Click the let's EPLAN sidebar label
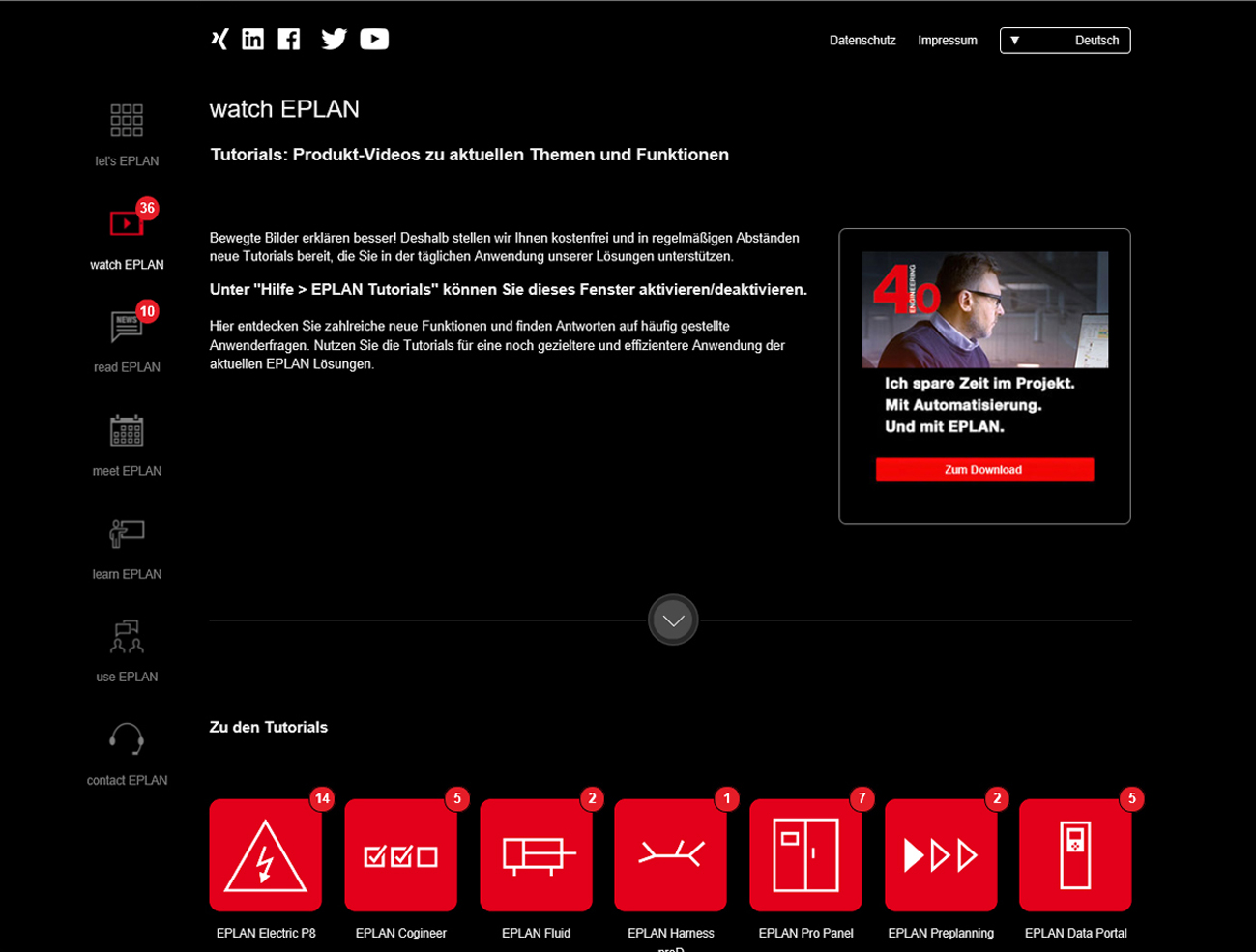 click(x=127, y=161)
